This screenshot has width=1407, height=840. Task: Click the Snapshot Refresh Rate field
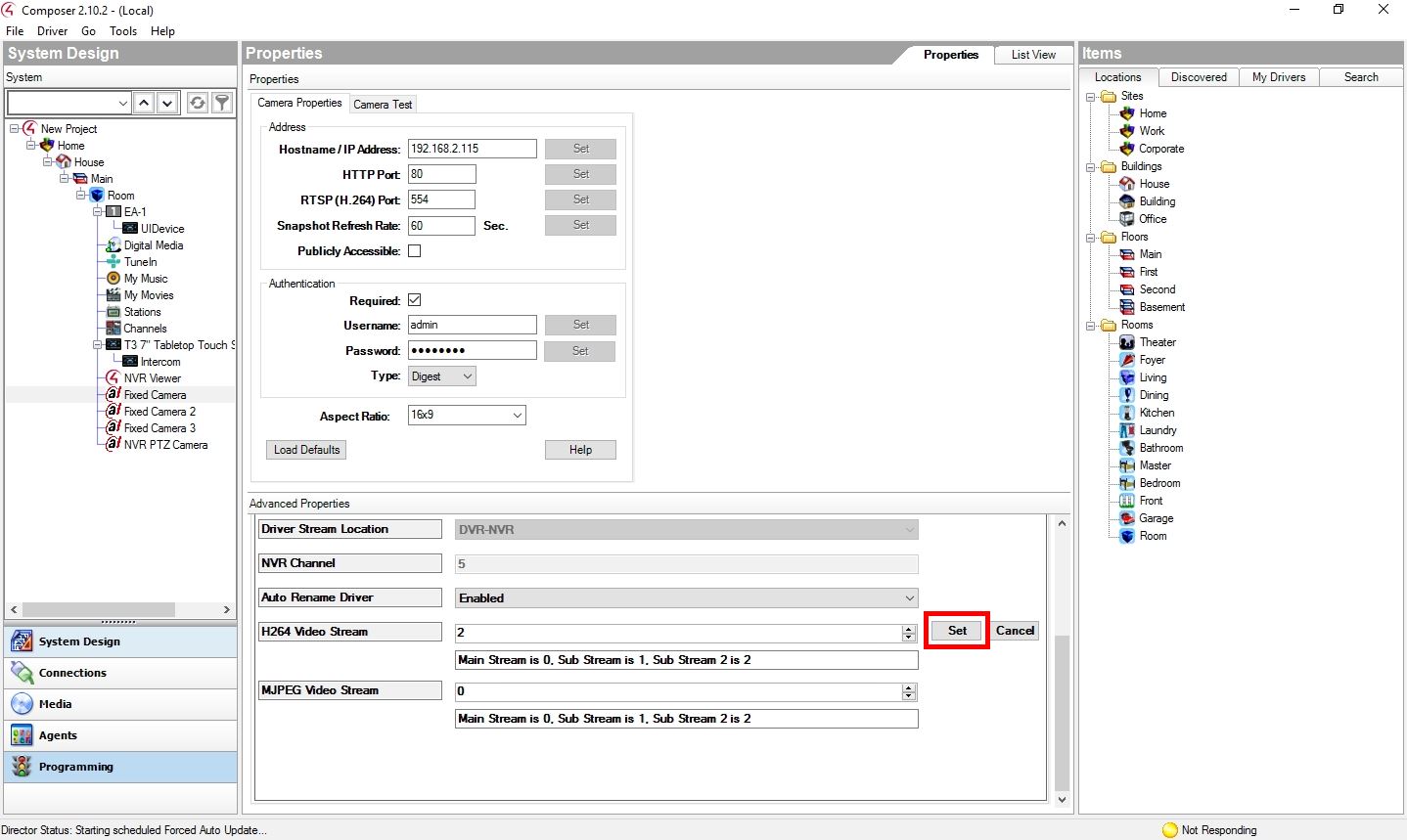[x=441, y=226]
